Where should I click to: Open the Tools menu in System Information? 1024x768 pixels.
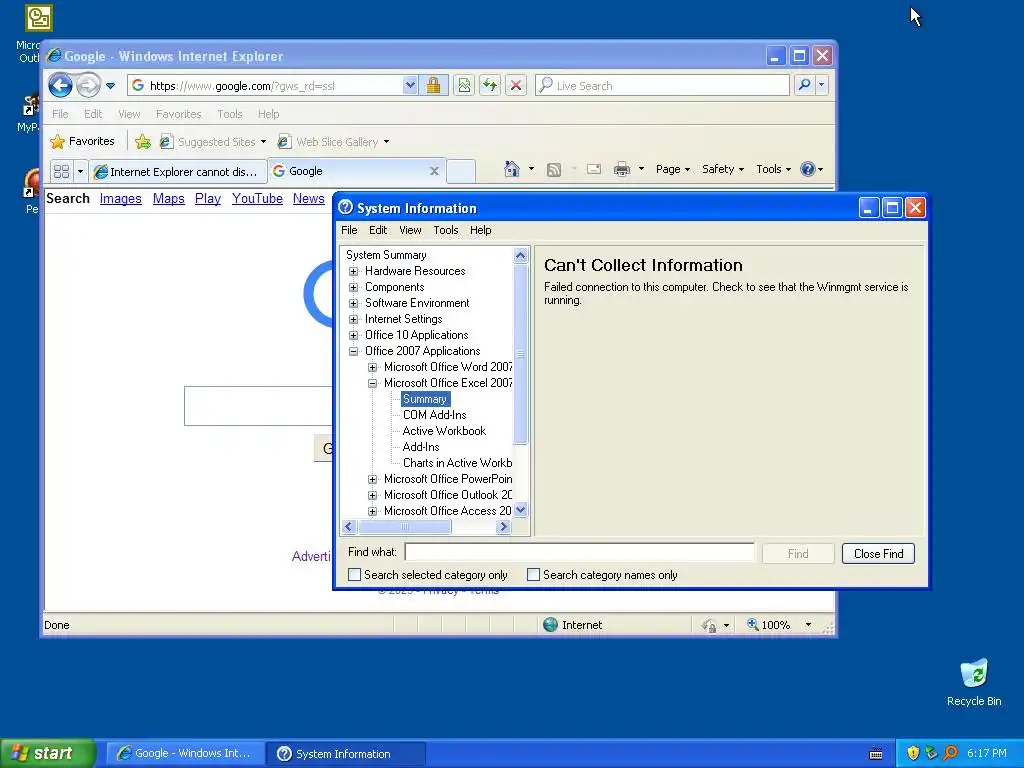click(445, 230)
